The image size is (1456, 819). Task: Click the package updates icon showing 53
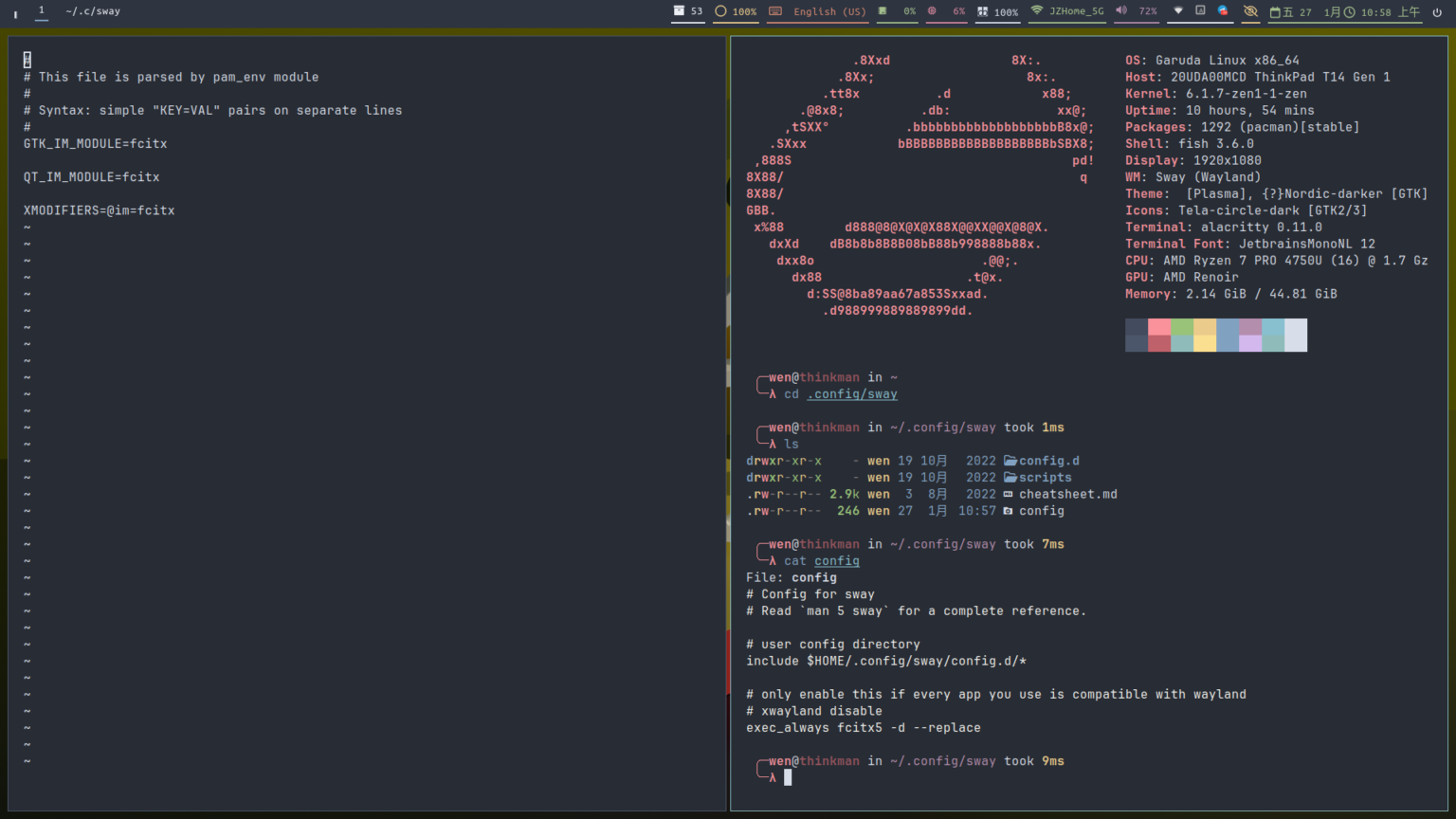[x=687, y=11]
